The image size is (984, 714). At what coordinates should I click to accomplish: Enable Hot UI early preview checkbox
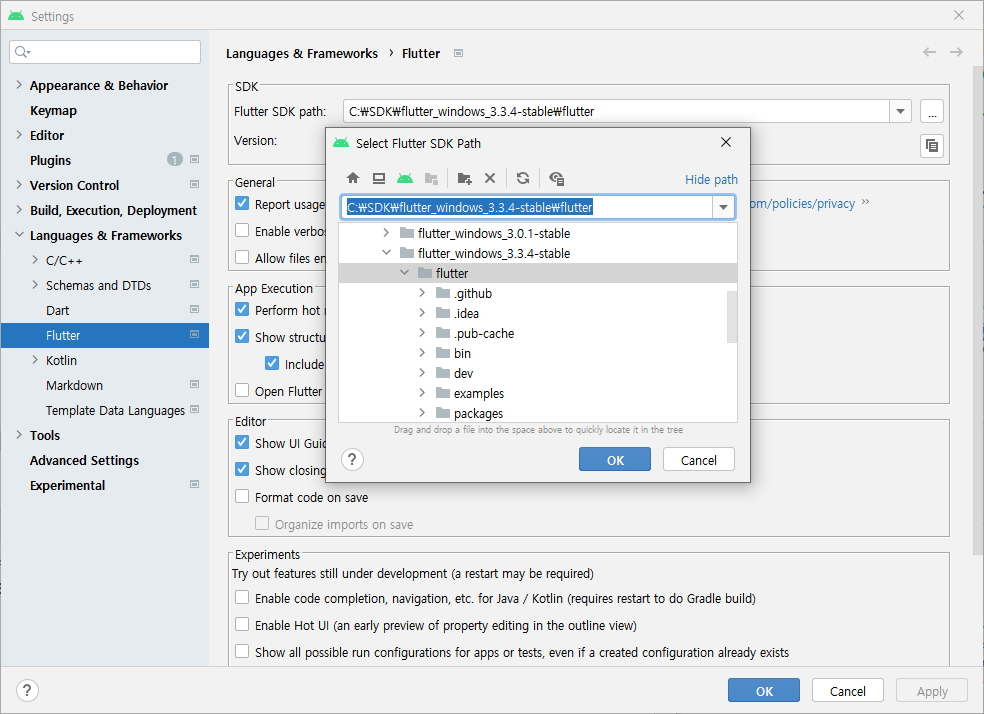click(242, 624)
